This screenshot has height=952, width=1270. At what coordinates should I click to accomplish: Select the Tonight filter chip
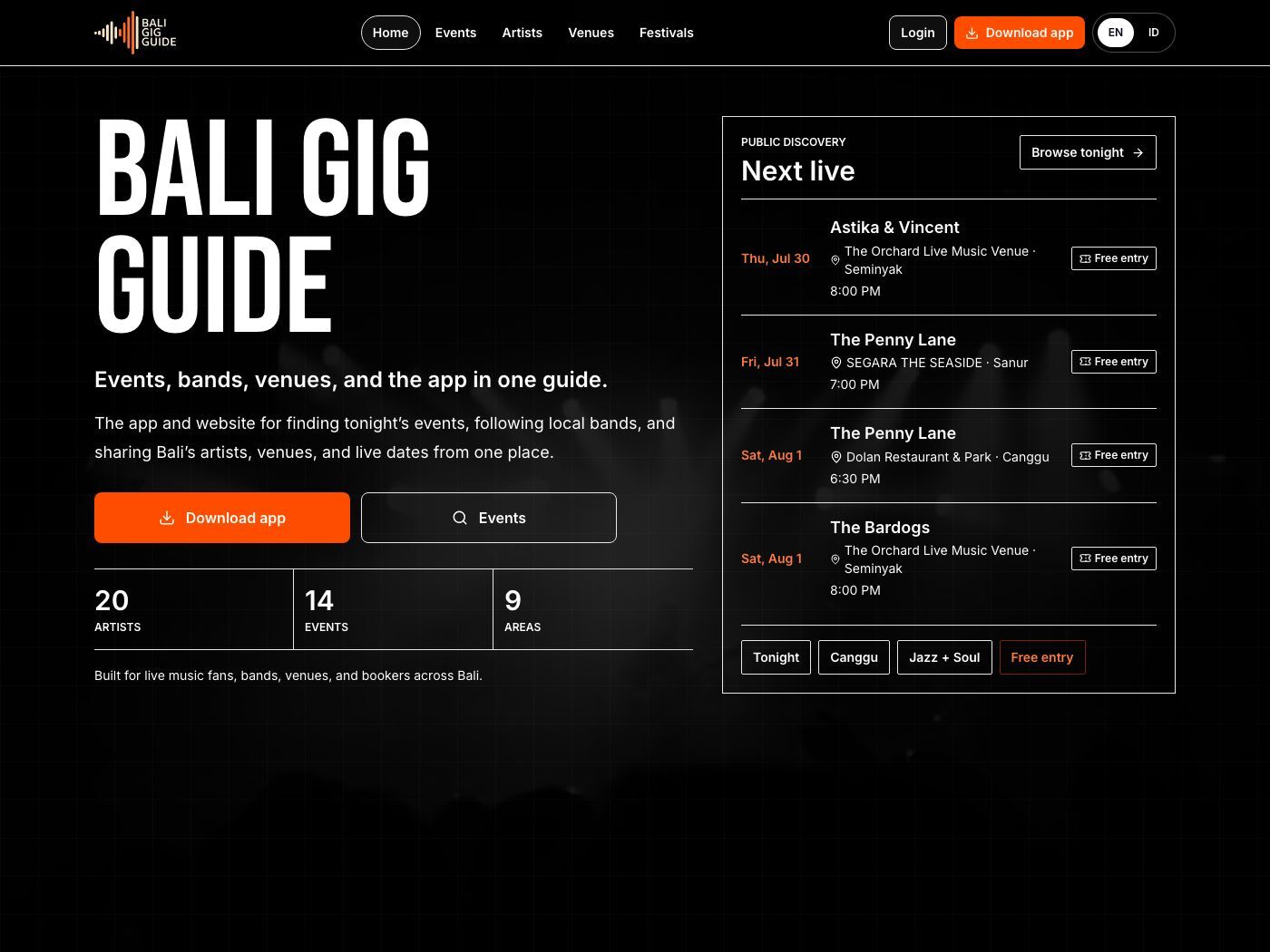[x=776, y=657]
